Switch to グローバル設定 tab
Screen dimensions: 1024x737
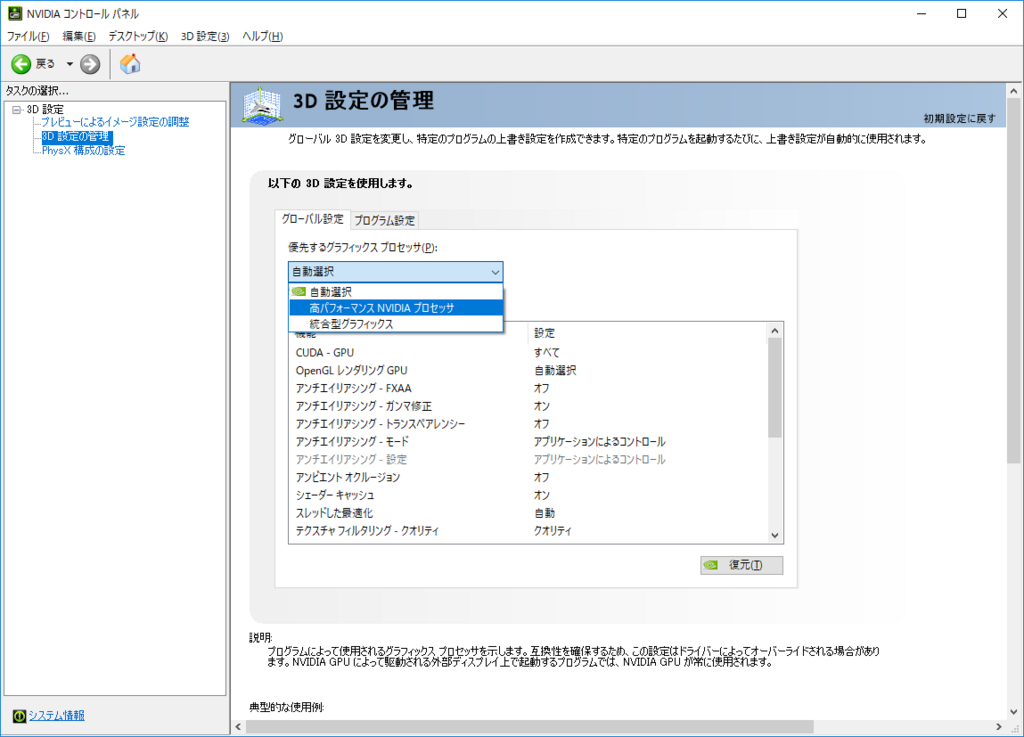click(312, 219)
